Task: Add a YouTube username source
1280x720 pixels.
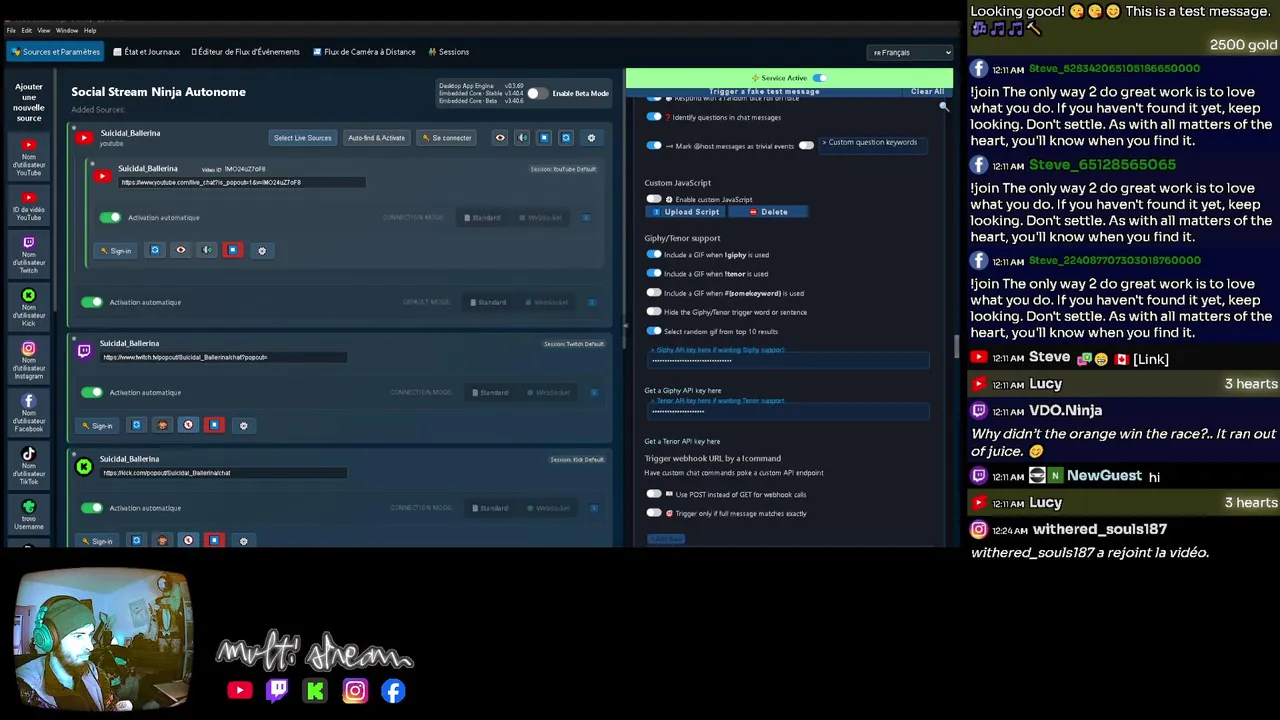Action: tap(28, 157)
